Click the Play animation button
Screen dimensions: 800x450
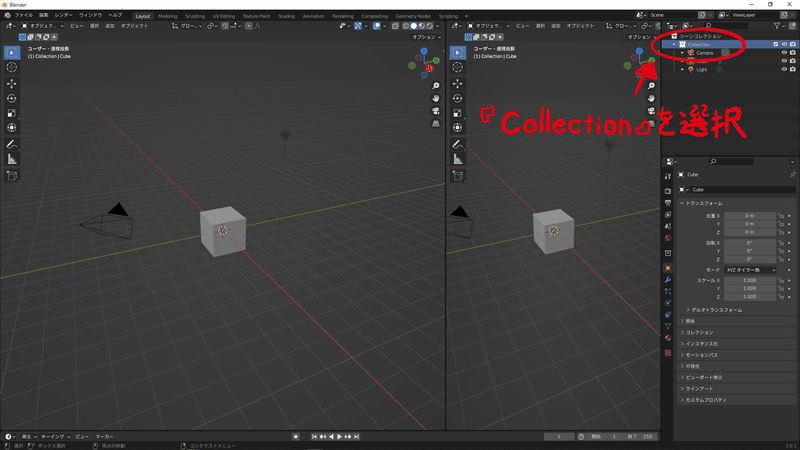pyautogui.click(x=340, y=437)
